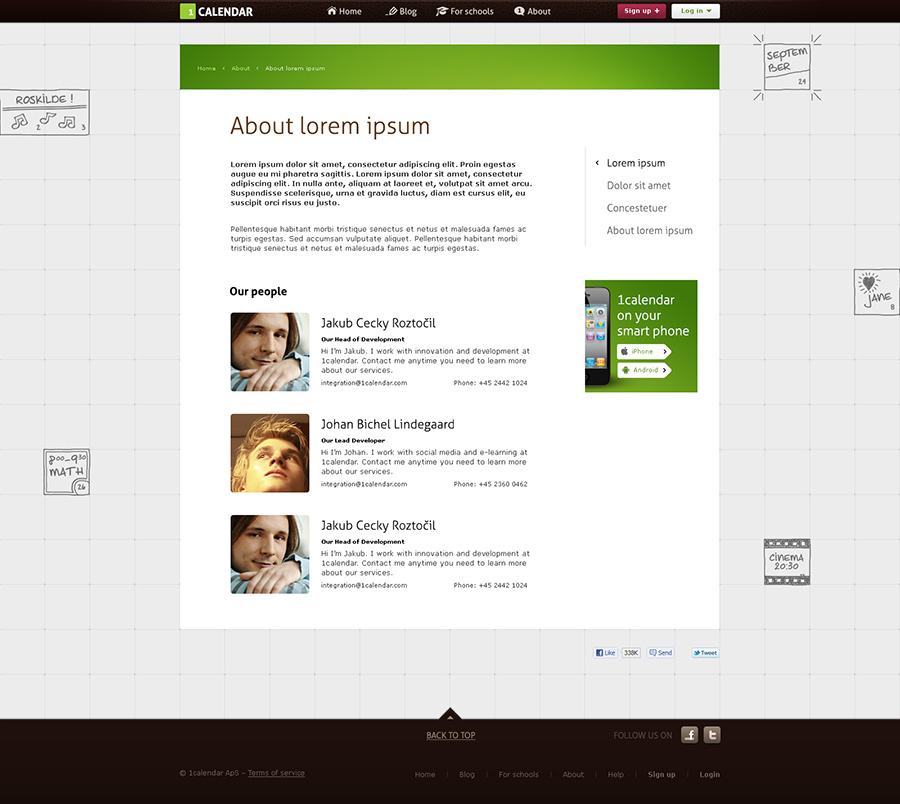Click the Android download button

click(x=642, y=370)
